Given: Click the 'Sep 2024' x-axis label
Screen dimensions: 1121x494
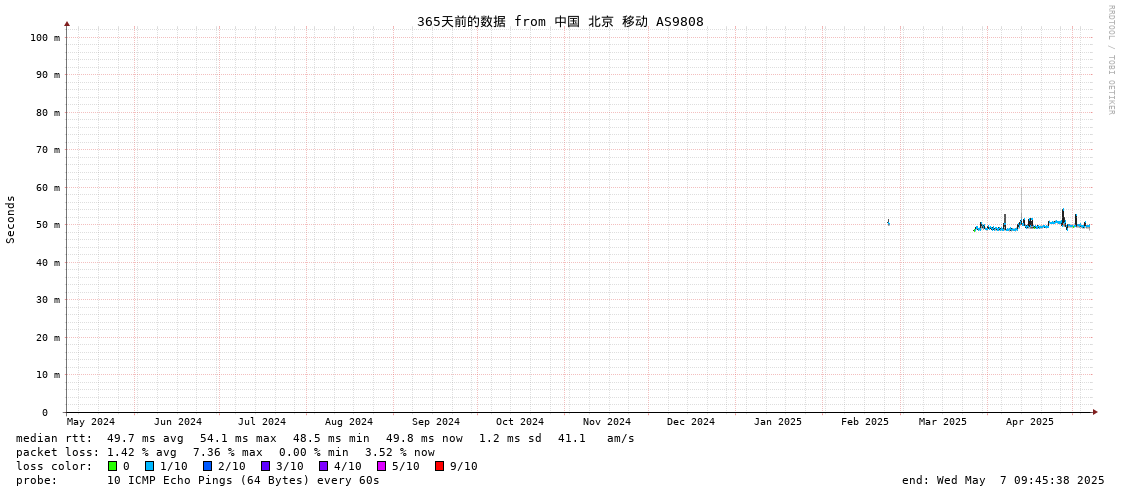Looking at the screenshot, I should point(436,422).
